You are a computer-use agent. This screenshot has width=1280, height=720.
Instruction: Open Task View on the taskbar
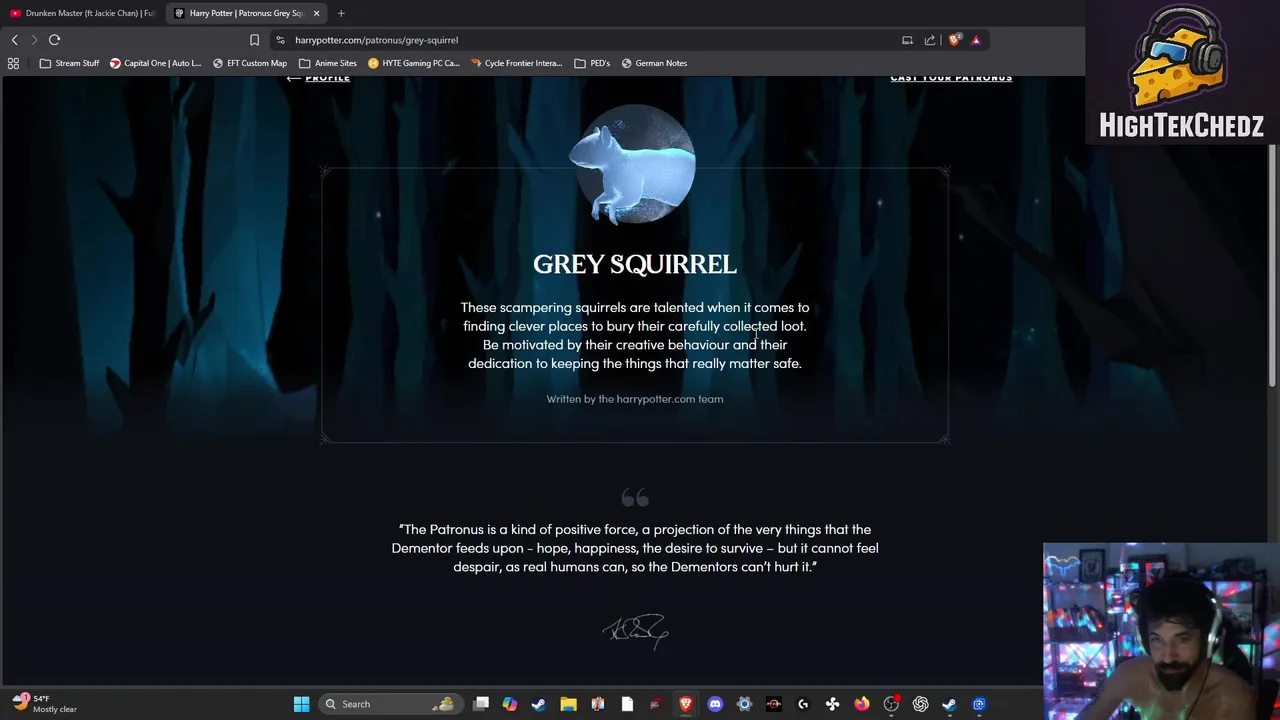[x=481, y=704]
